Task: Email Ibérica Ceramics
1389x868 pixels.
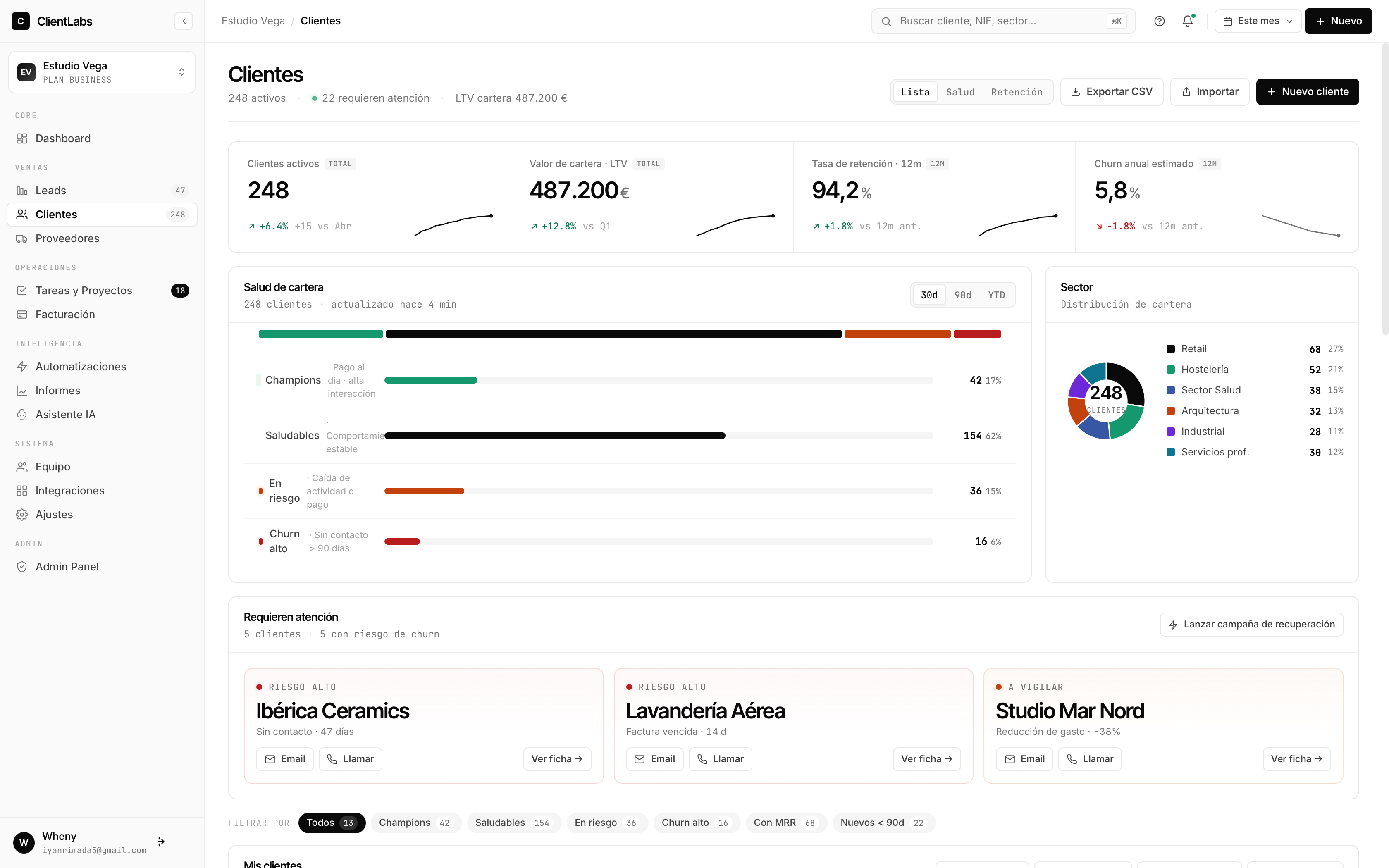Action: (285, 759)
